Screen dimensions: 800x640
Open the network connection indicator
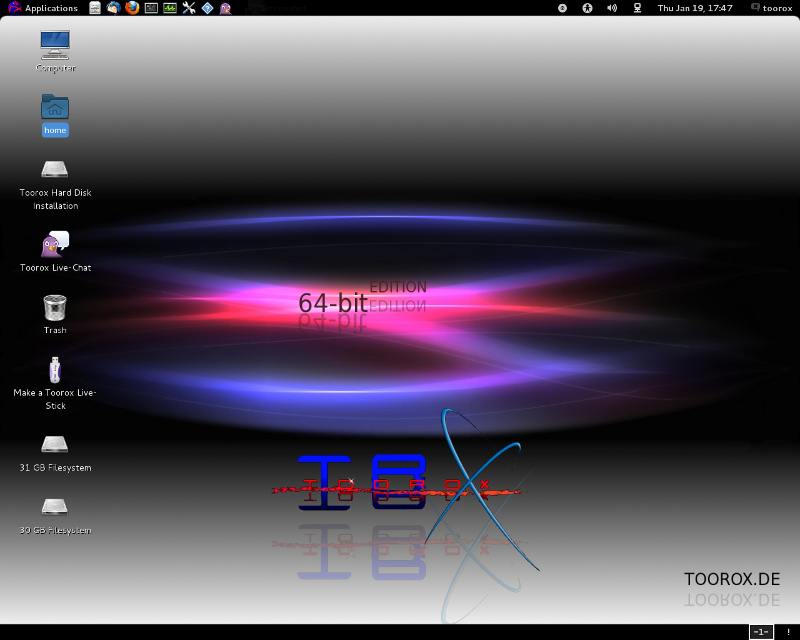[x=637, y=8]
